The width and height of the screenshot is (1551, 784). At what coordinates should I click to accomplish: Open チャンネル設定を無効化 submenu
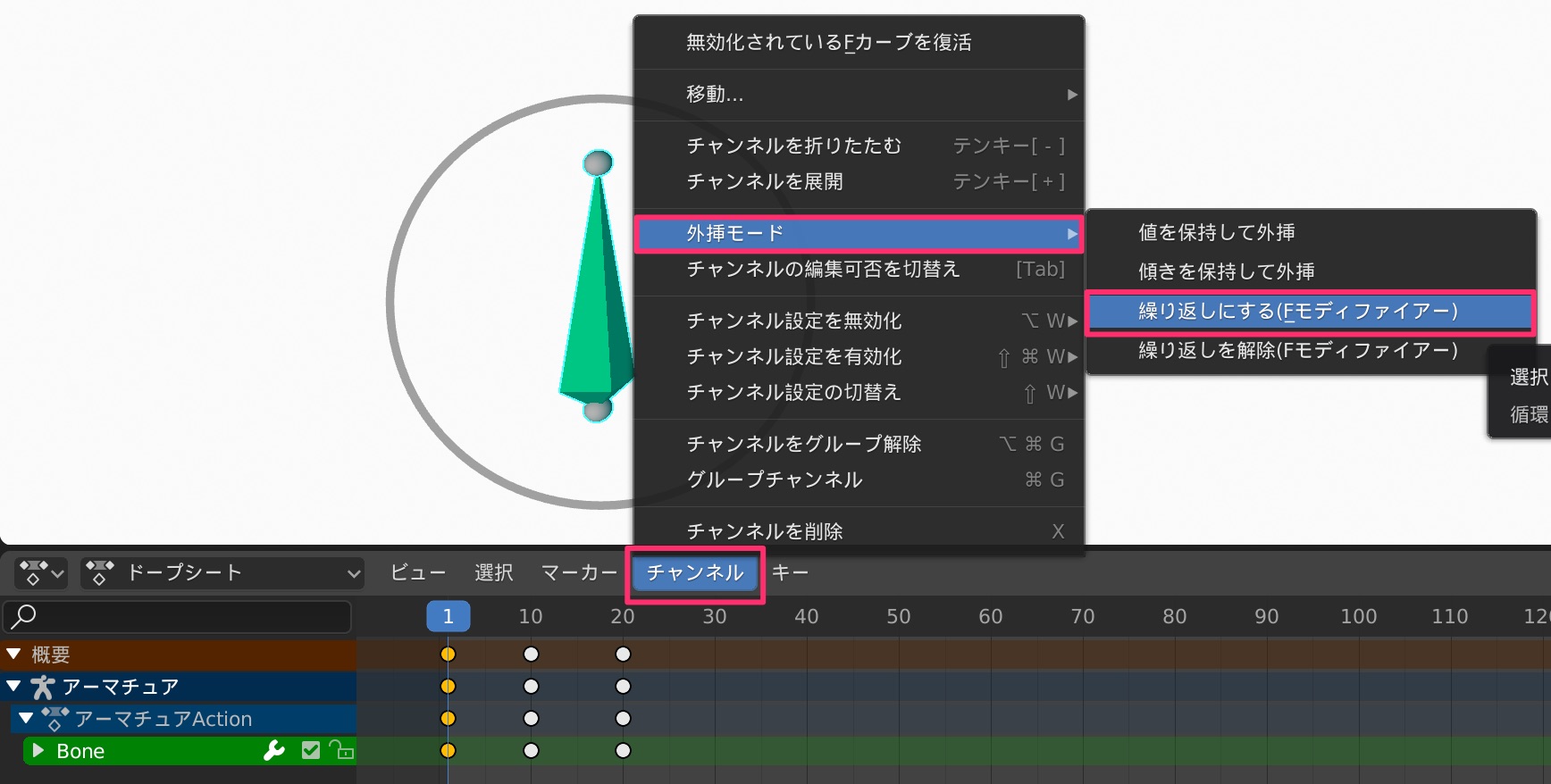[859, 321]
